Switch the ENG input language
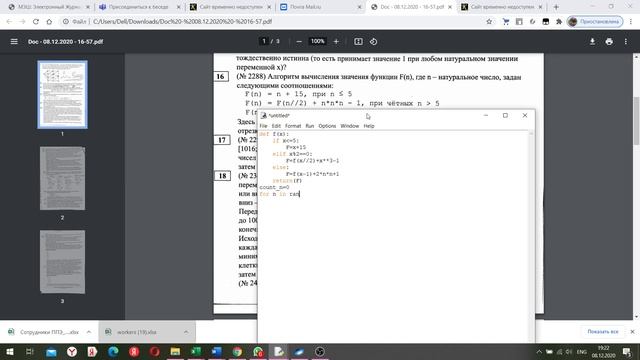 point(582,351)
